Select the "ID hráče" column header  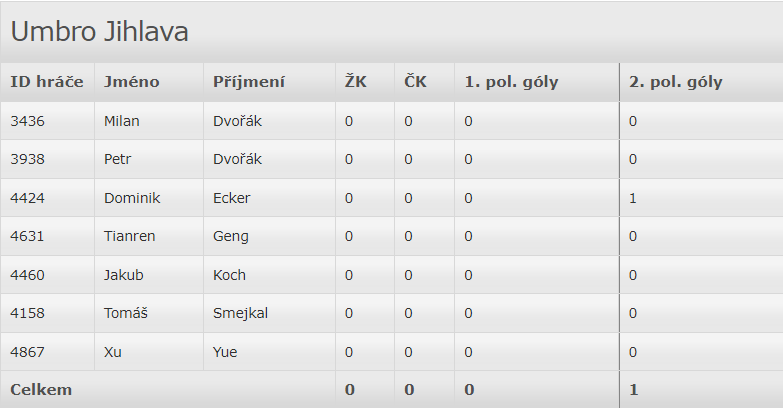tap(47, 82)
